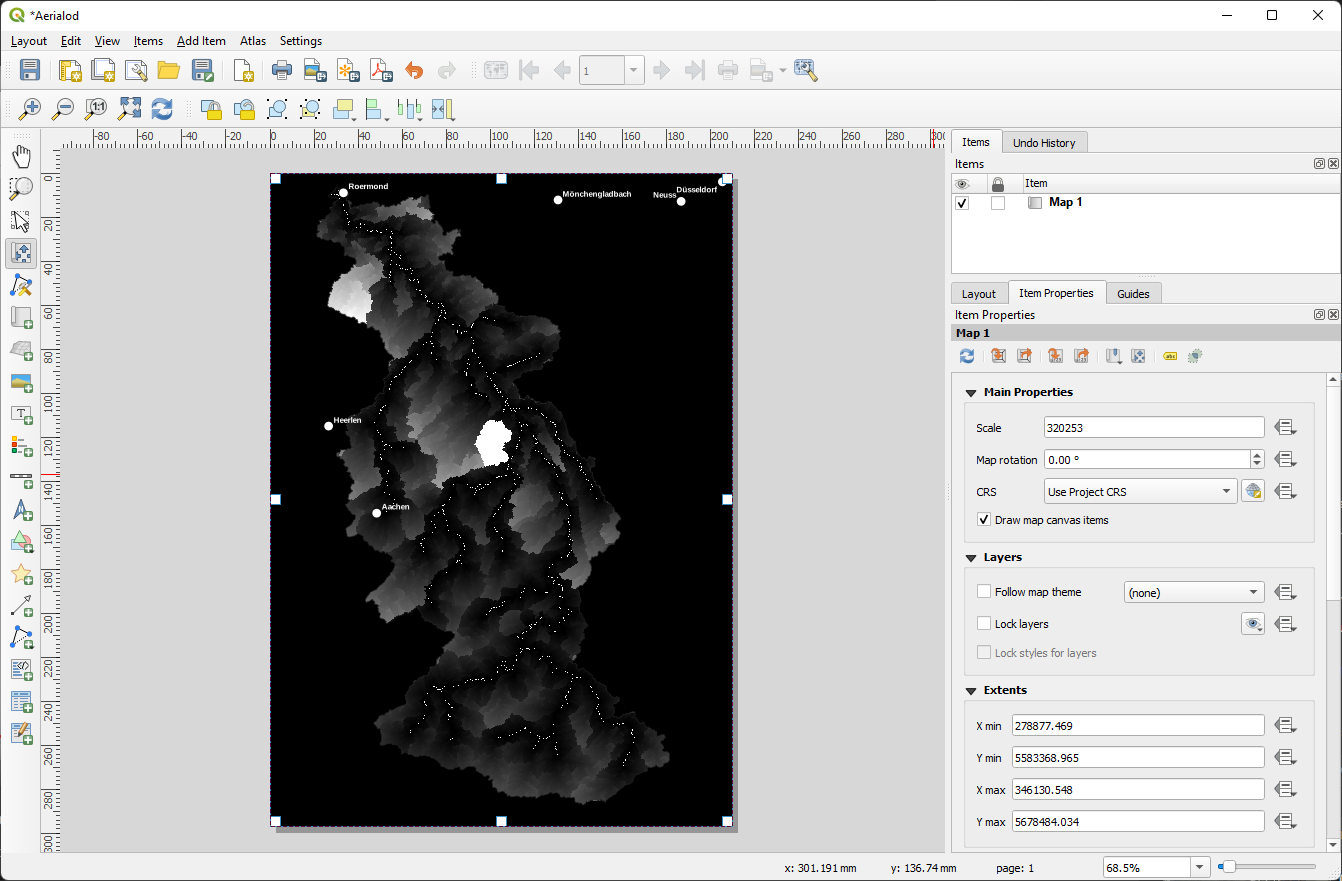Add a Legend item to the layout

(21, 447)
